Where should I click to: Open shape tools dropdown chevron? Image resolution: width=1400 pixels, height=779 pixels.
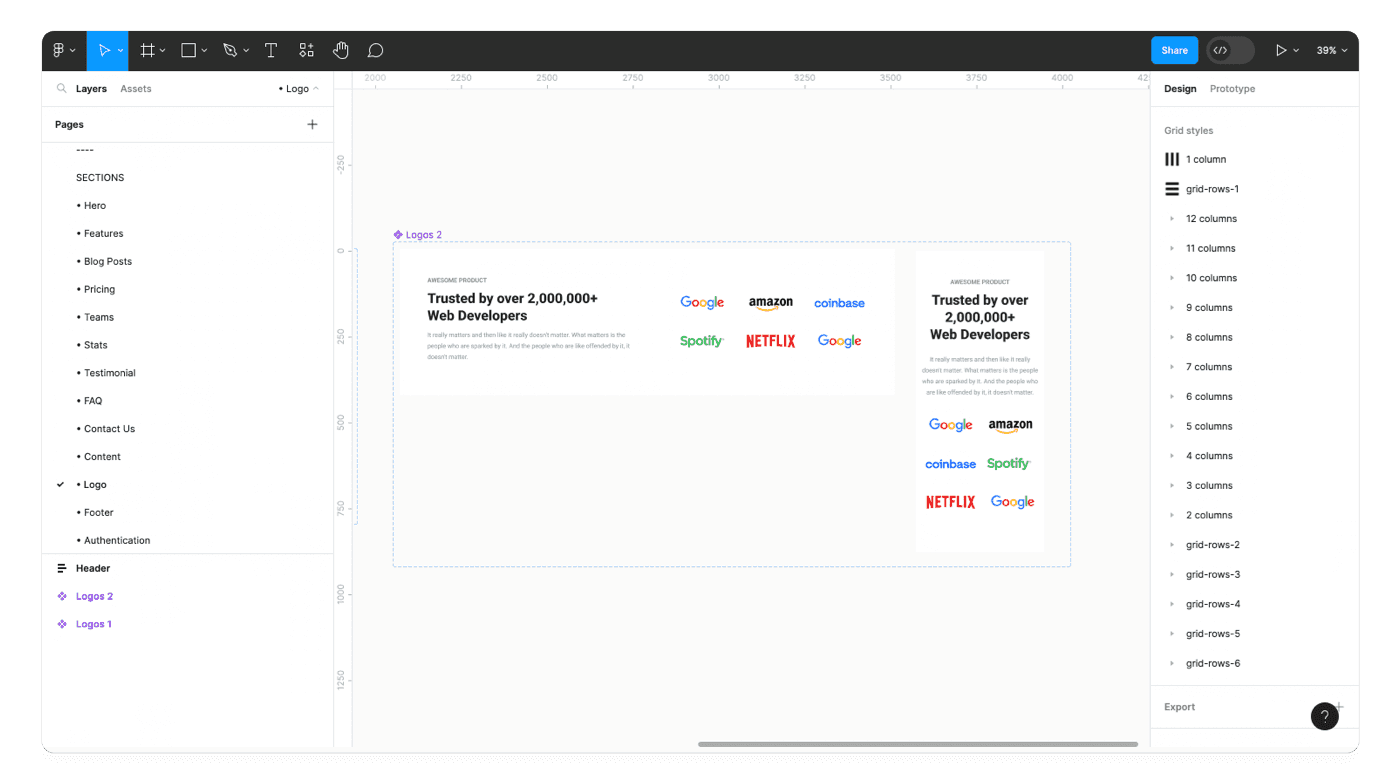204,51
